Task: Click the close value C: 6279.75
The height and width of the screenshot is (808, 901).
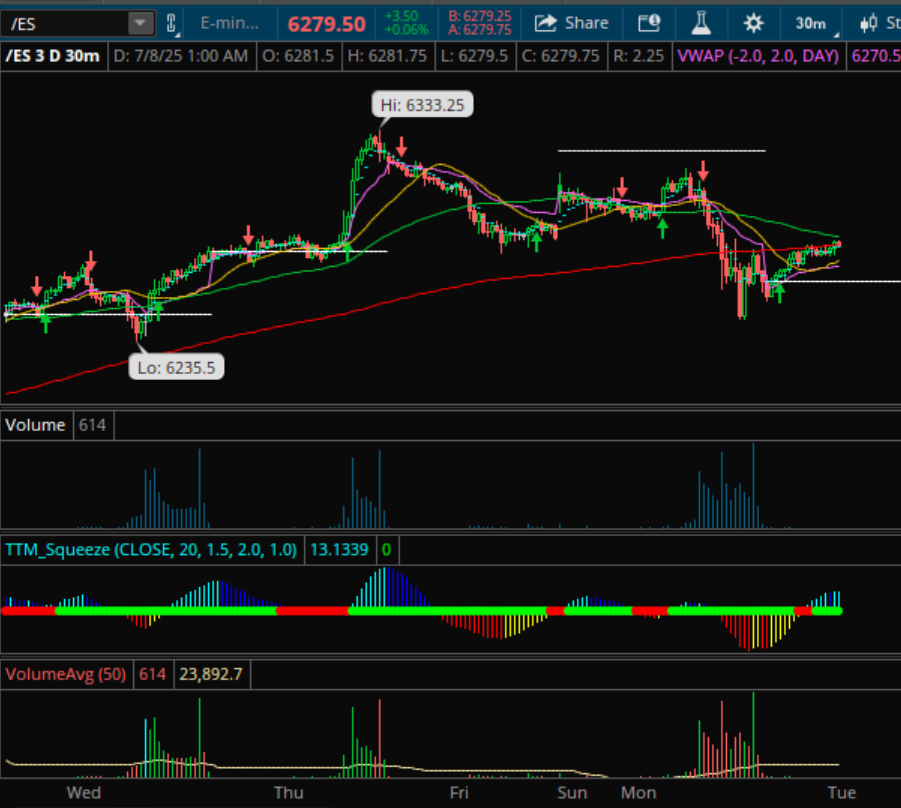Action: click(560, 56)
